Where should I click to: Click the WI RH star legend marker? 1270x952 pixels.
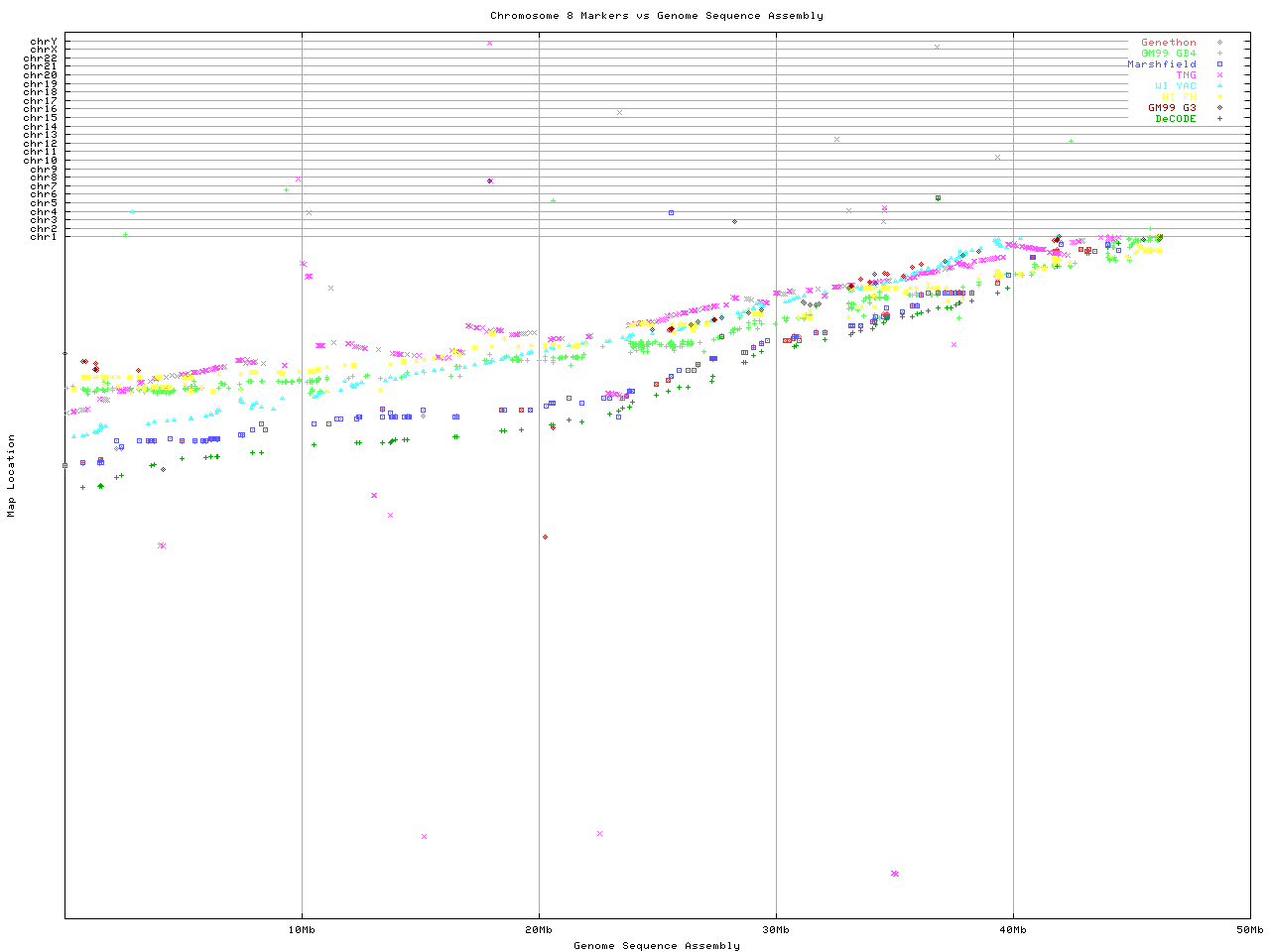click(1219, 97)
